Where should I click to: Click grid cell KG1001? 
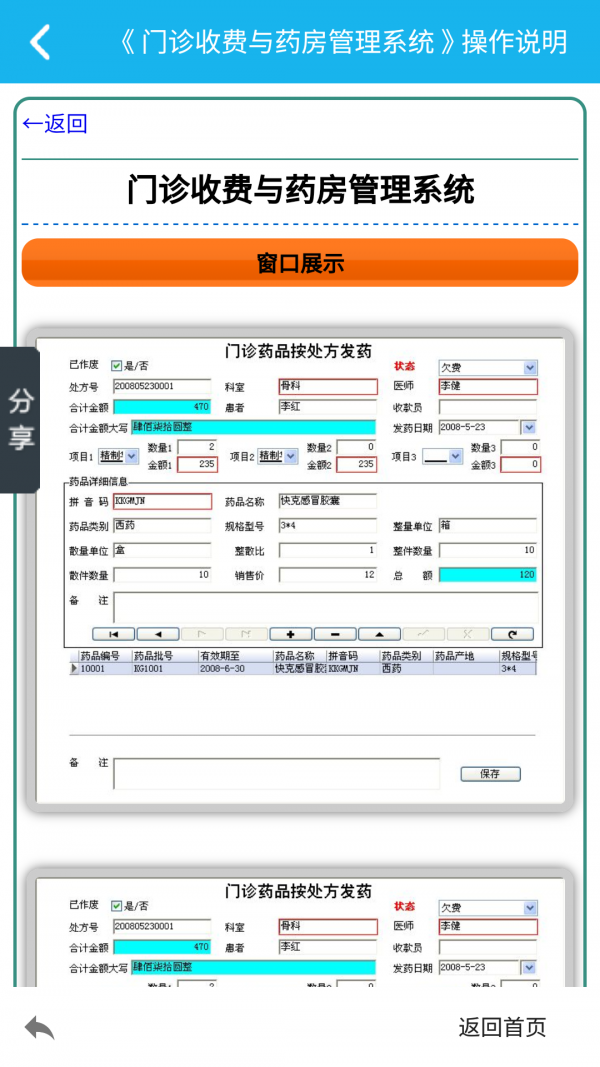pyautogui.click(x=164, y=669)
